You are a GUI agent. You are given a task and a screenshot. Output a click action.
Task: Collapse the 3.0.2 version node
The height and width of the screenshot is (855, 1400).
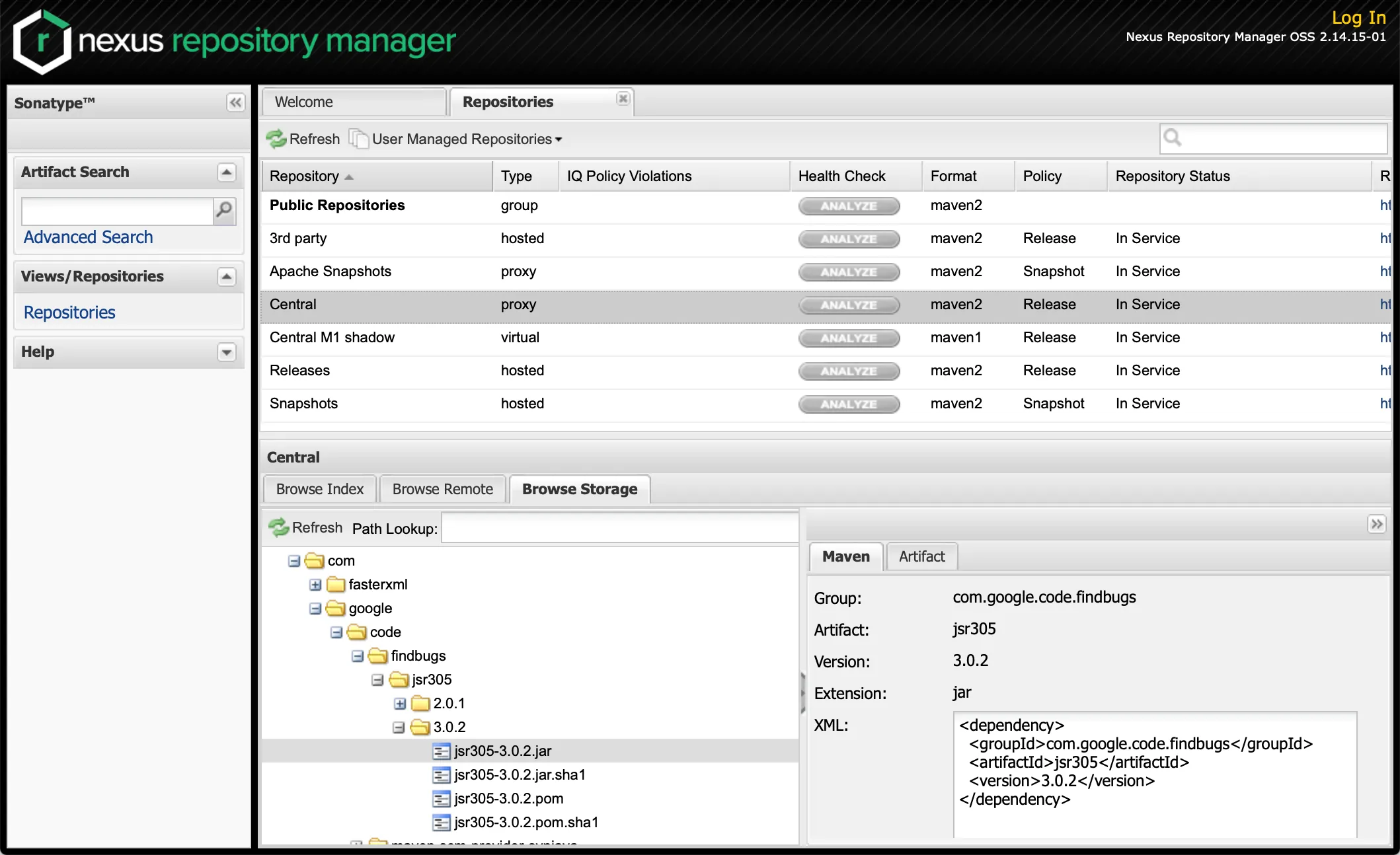(x=399, y=727)
